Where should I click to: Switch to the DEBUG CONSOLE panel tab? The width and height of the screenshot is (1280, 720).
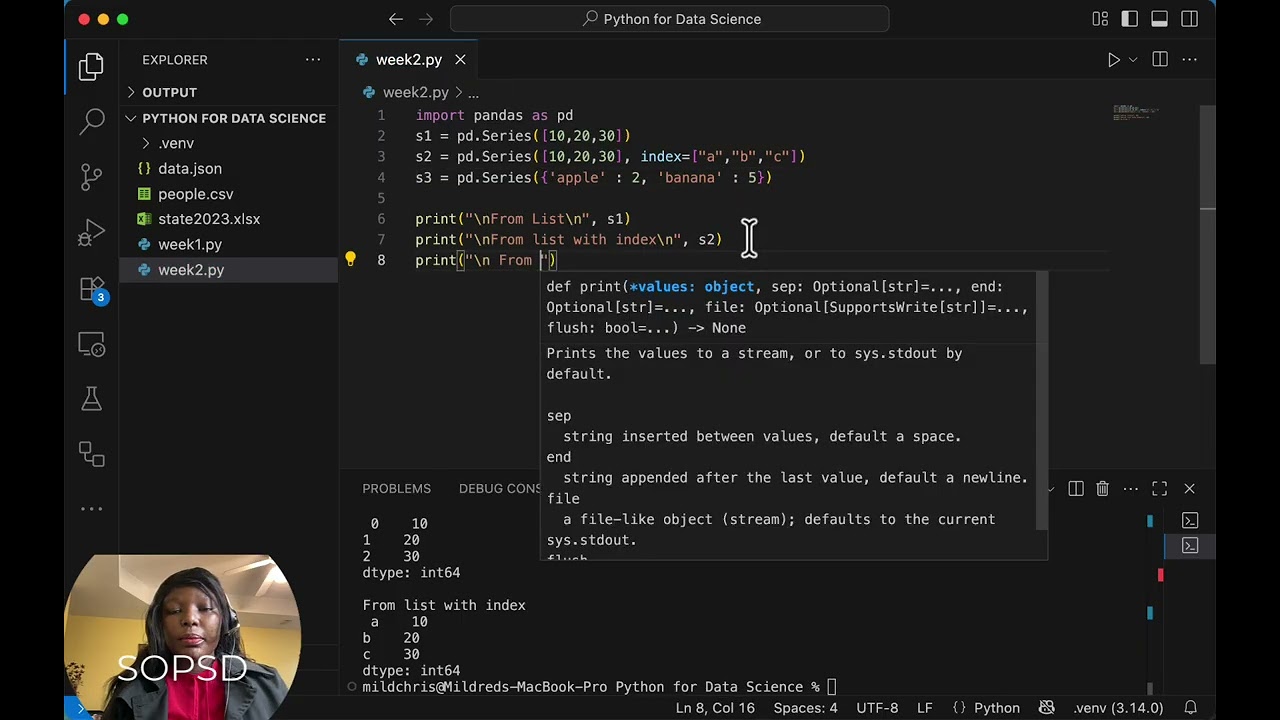tap(499, 488)
